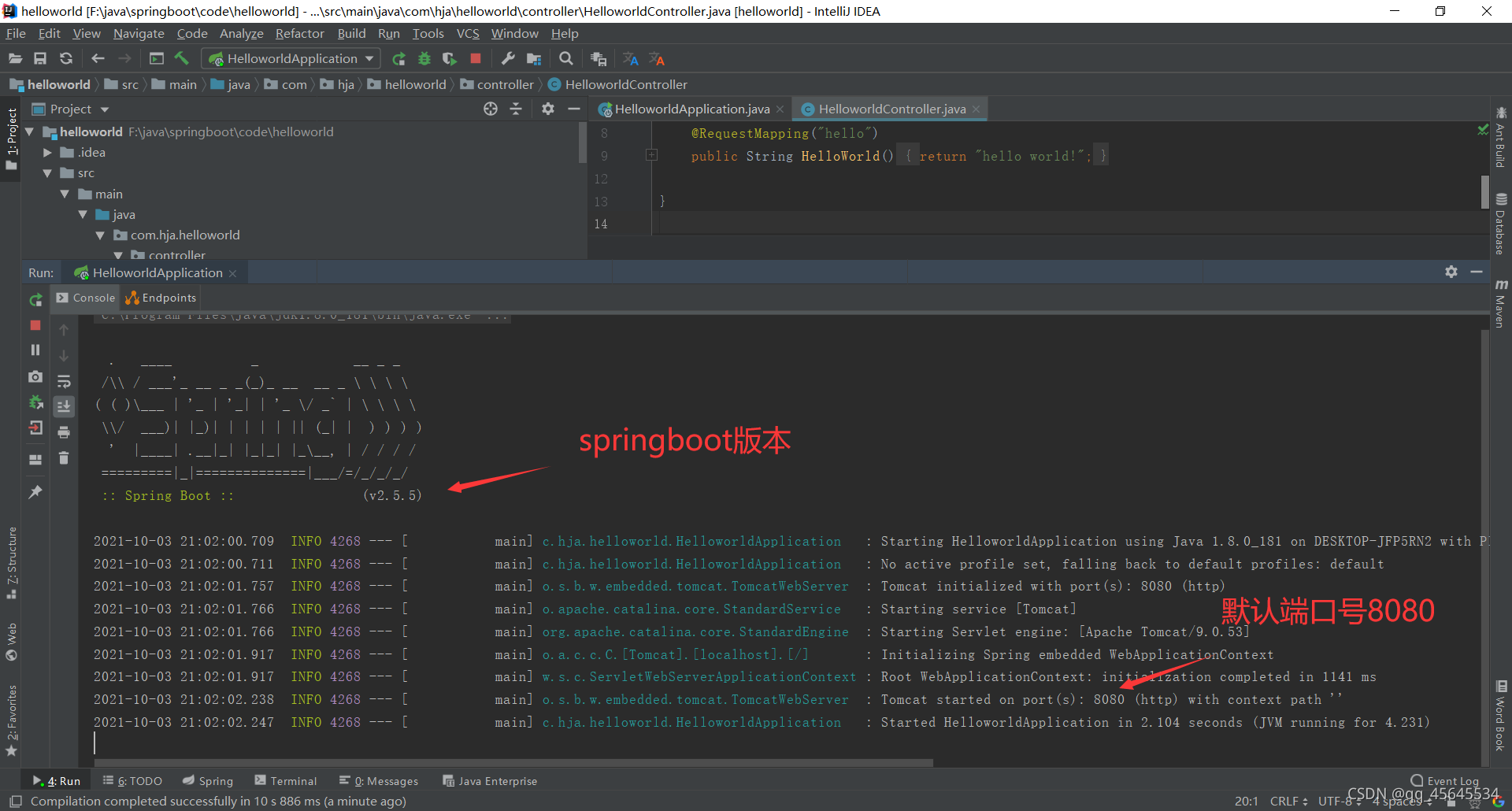Stop process with Run panel red square
Image resolution: width=1512 pixels, height=811 pixels.
pos(35,325)
